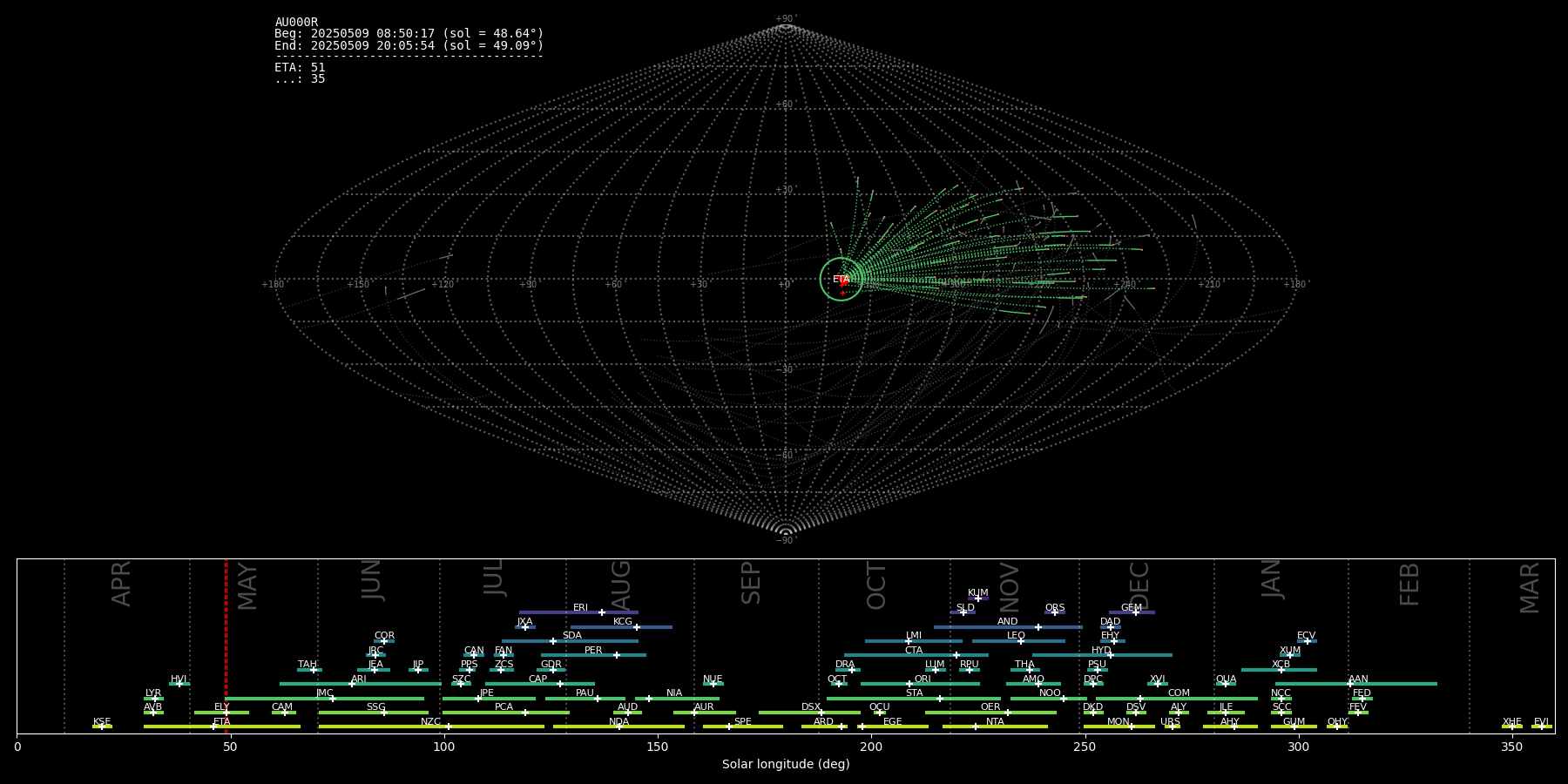Click the HVI shower label
The width and height of the screenshot is (1568, 784).
pyautogui.click(x=179, y=679)
